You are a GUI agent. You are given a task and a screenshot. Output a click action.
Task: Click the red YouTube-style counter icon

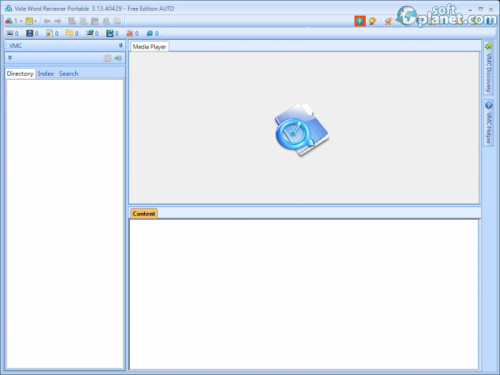pyautogui.click(x=130, y=33)
